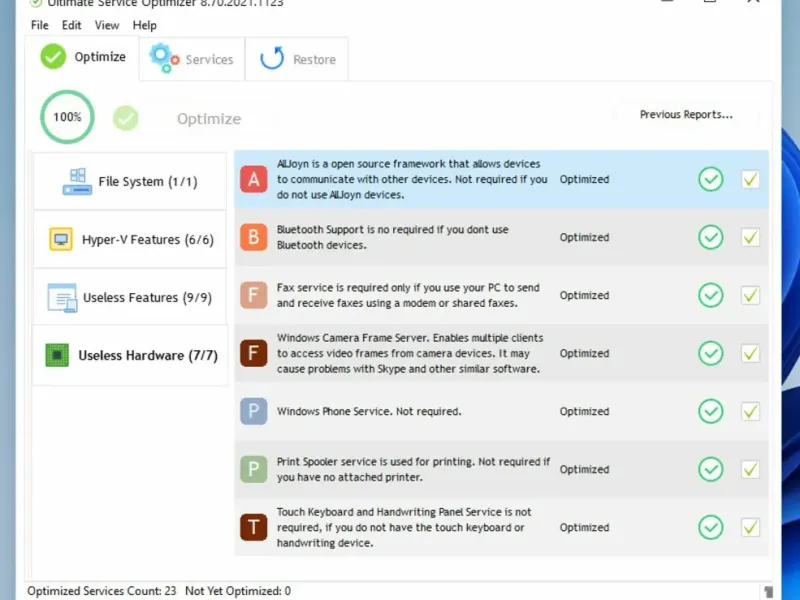Viewport: 800px width, 600px height.
Task: Click the Bluetooth Support description text
Action: pos(392,237)
